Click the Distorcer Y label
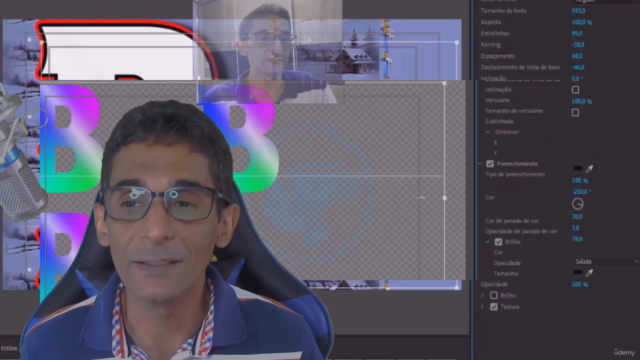 pos(495,153)
